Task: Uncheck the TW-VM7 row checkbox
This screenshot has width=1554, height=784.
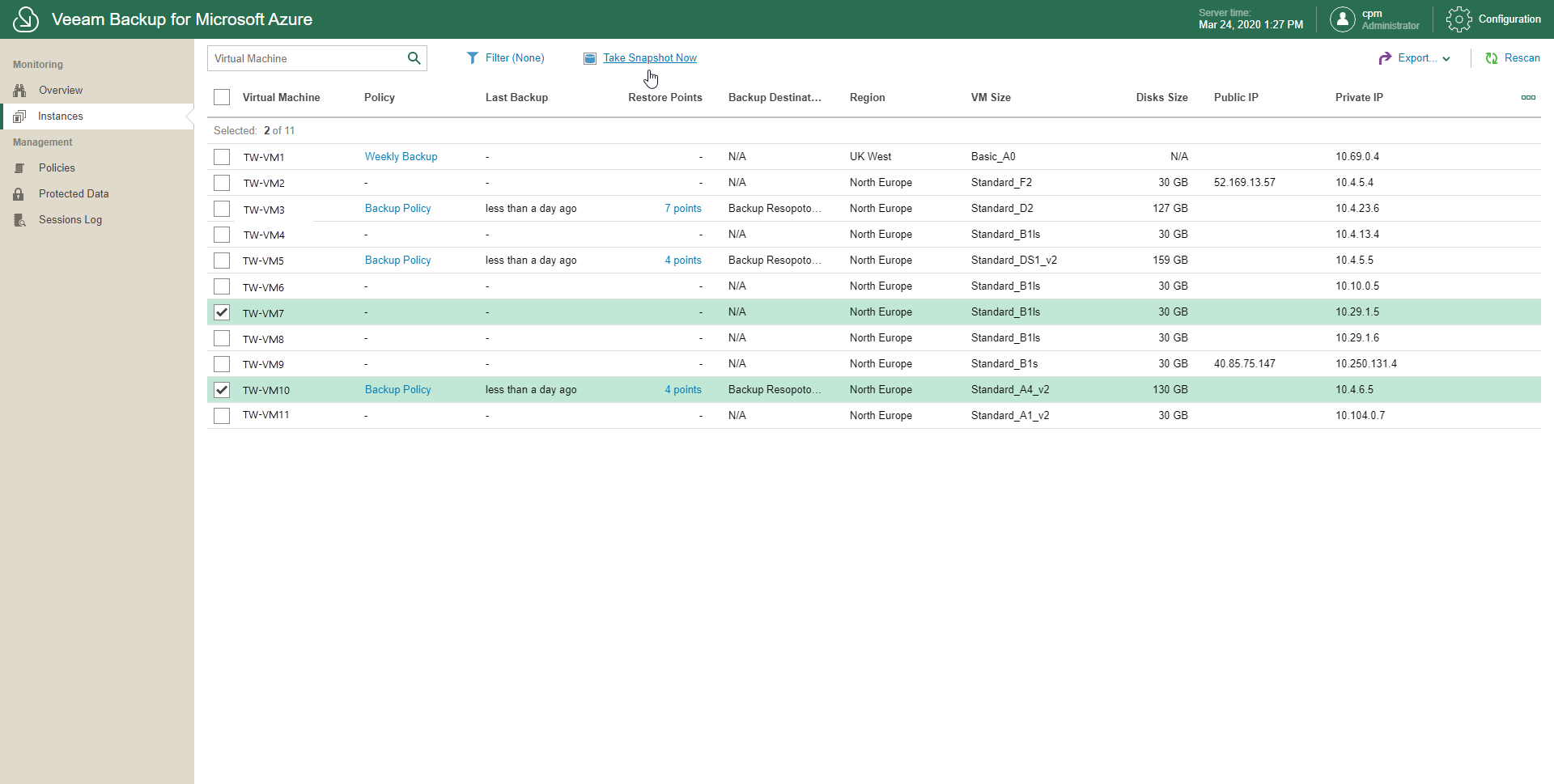Action: pos(222,312)
